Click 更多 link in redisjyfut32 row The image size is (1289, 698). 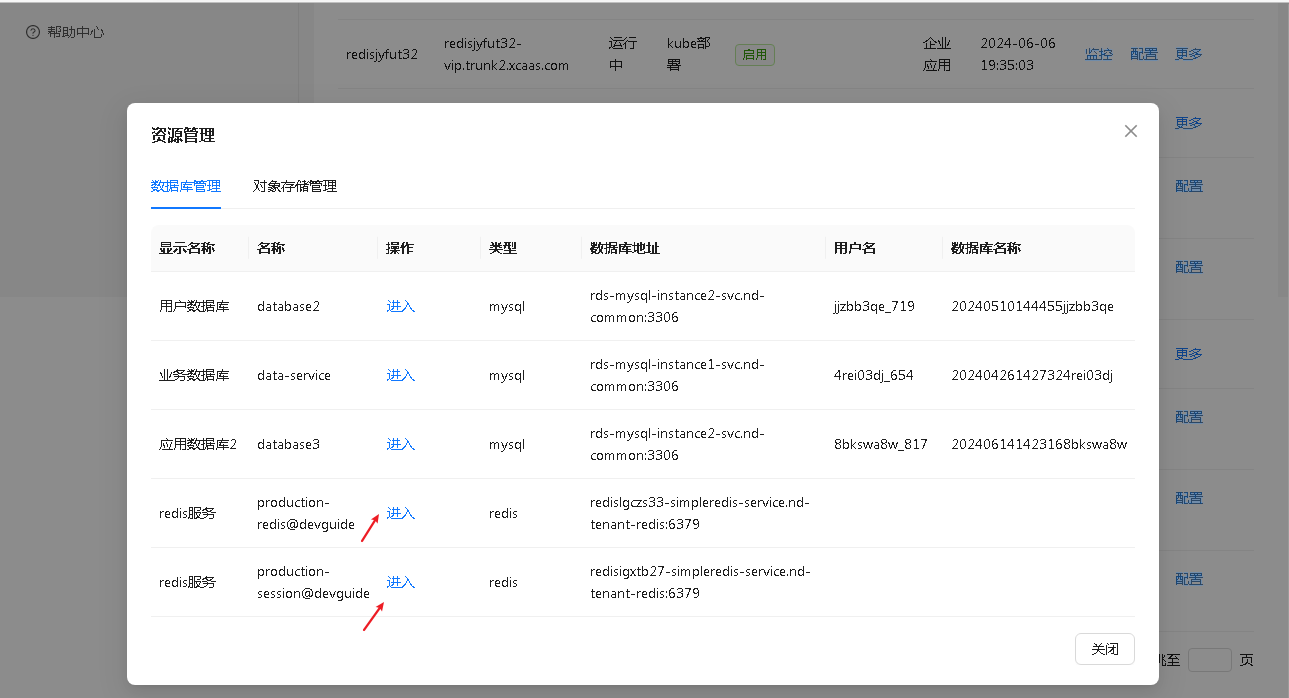[1189, 54]
